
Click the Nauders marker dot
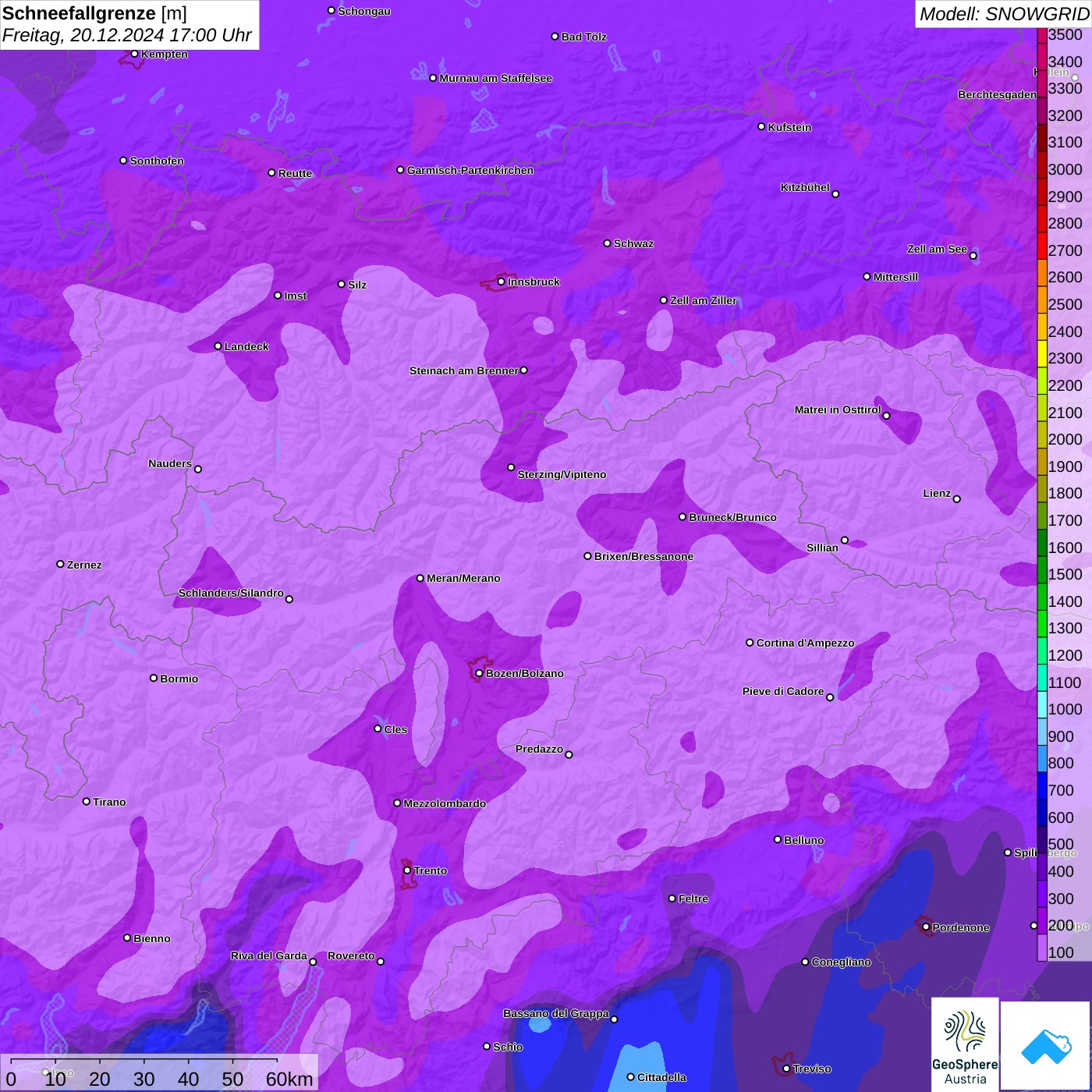point(198,470)
